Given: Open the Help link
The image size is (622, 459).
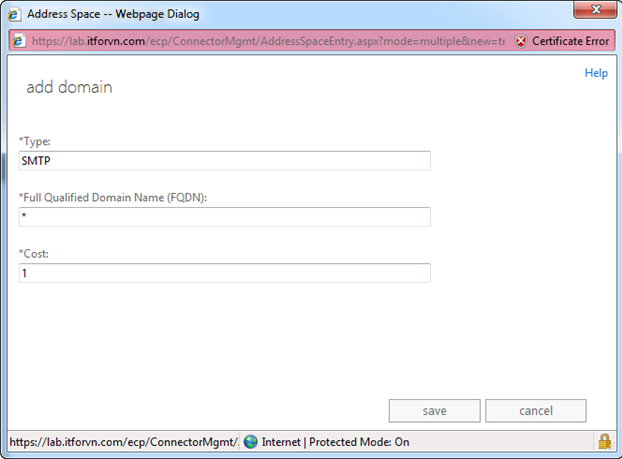Looking at the screenshot, I should coord(595,73).
